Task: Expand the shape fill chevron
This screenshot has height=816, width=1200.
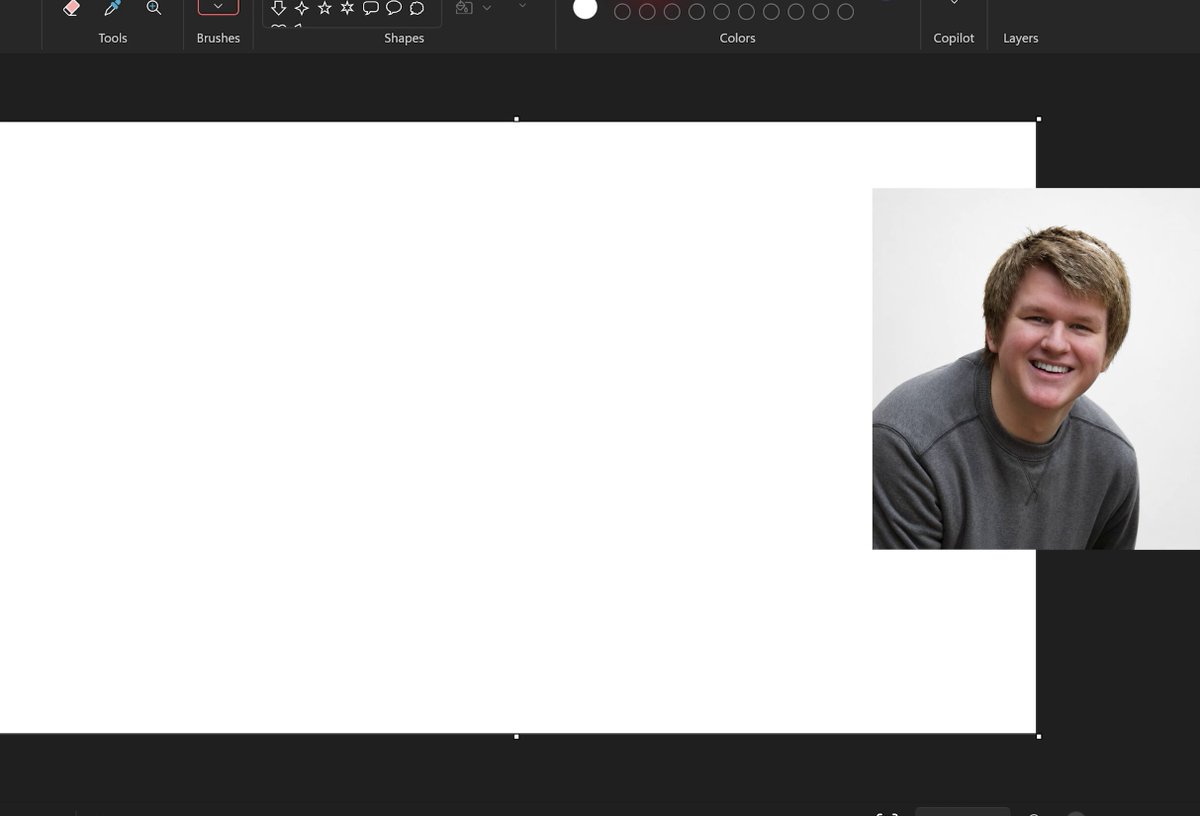Action: [487, 8]
